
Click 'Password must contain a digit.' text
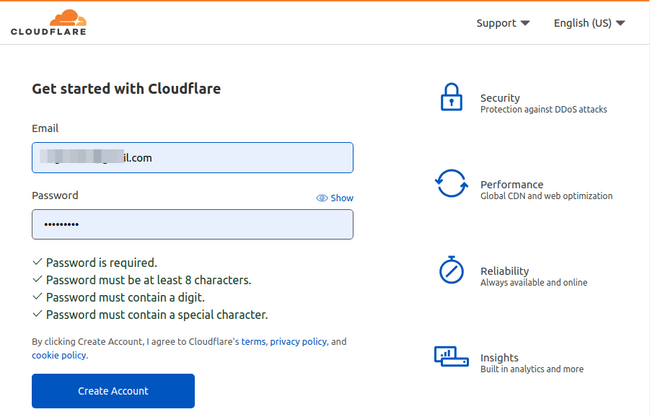click(x=125, y=298)
